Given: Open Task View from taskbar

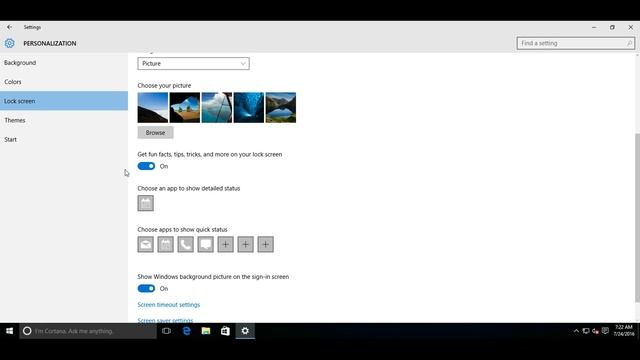Looking at the screenshot, I should click(167, 331).
